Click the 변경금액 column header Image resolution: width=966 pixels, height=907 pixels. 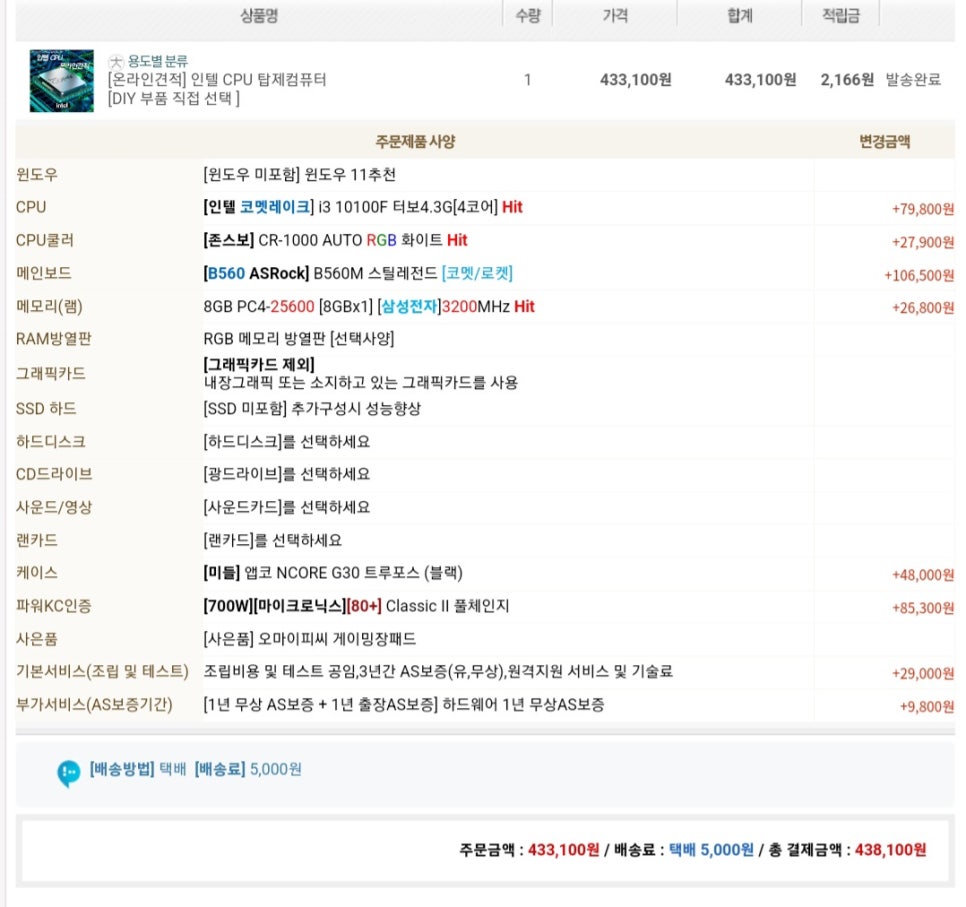pos(885,142)
